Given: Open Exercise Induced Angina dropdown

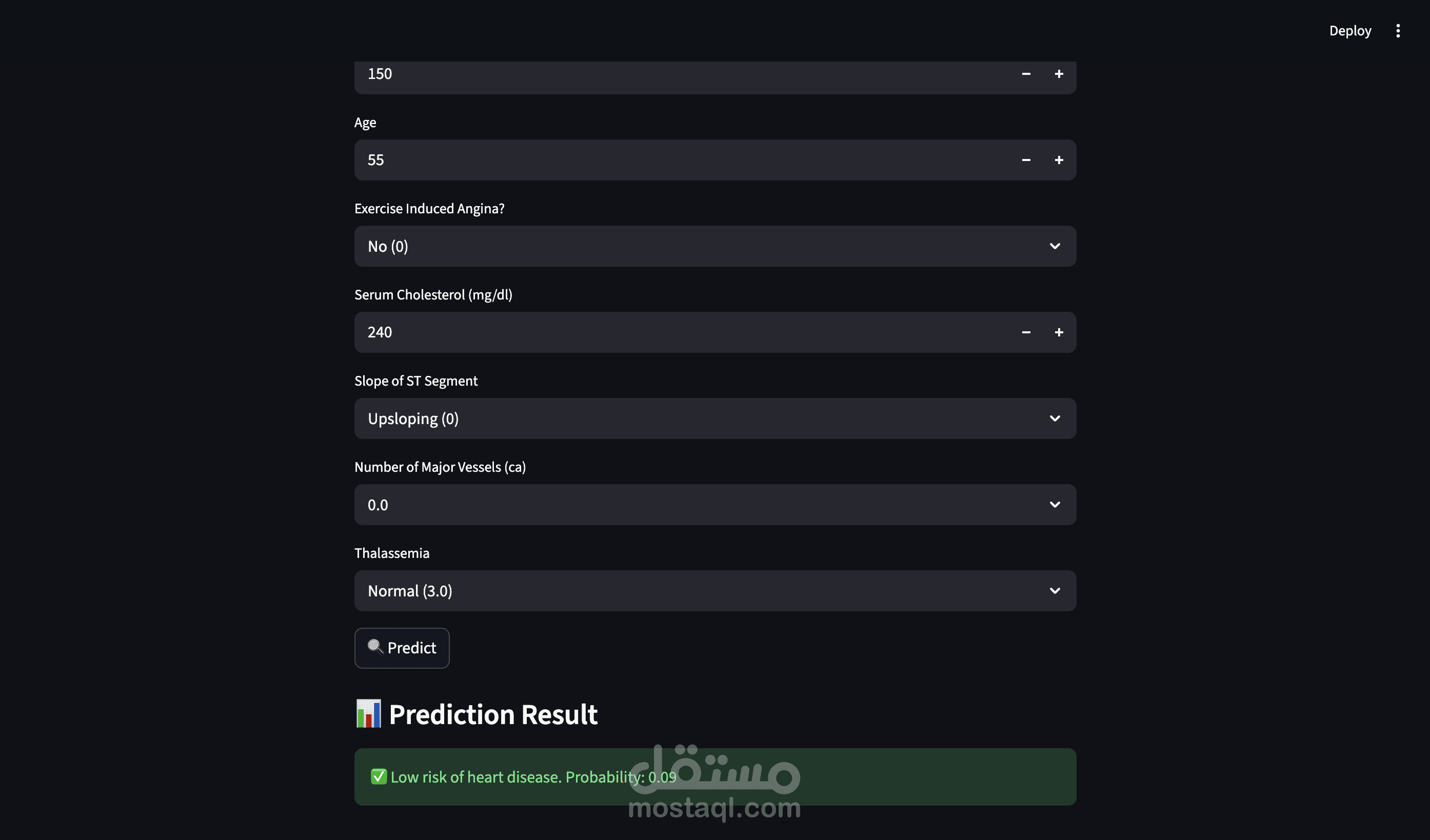Looking at the screenshot, I should click(714, 246).
